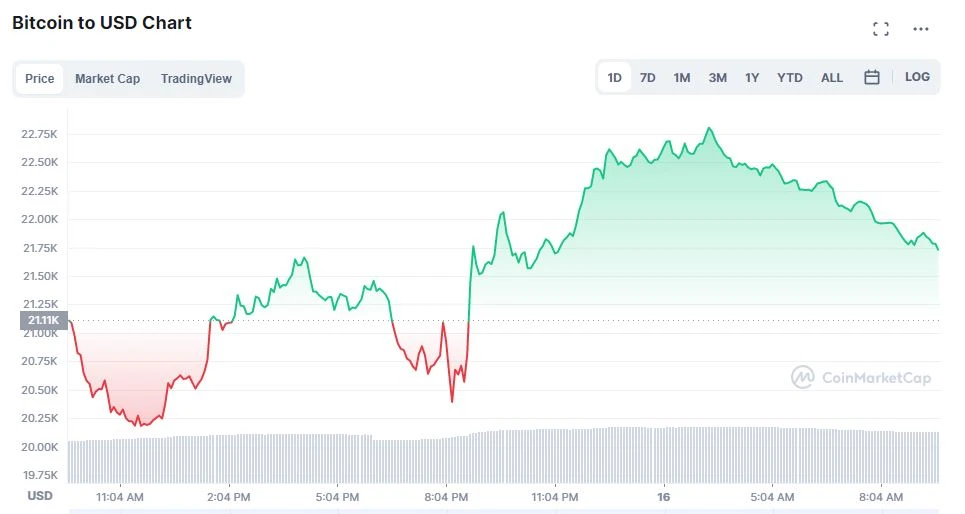Switch to the Price tab
This screenshot has width=965, height=514.
coord(40,79)
